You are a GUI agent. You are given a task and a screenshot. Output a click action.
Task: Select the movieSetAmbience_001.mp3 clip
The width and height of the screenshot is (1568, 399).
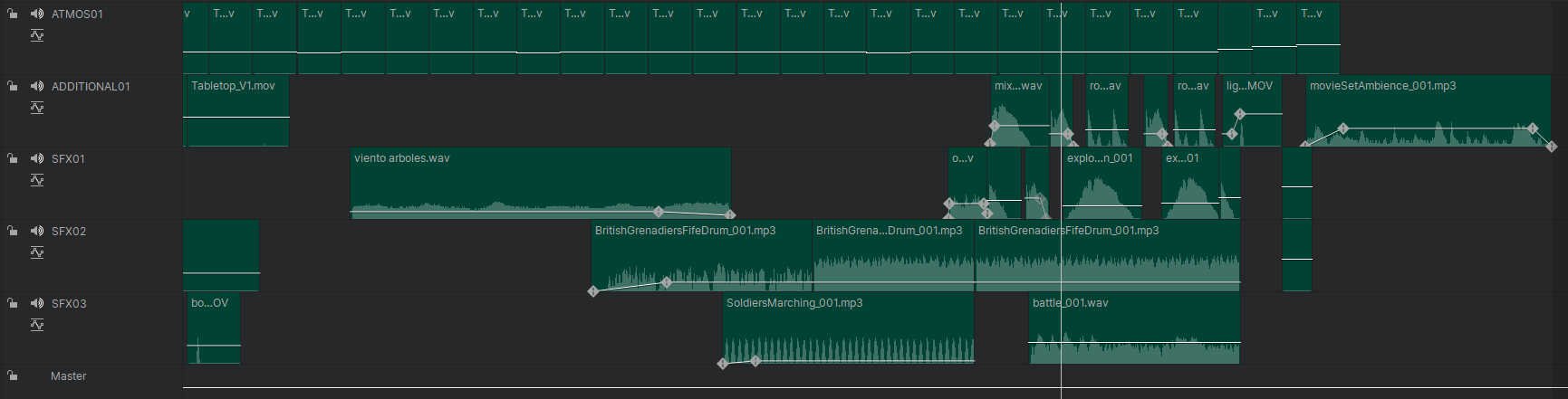click(1428, 110)
